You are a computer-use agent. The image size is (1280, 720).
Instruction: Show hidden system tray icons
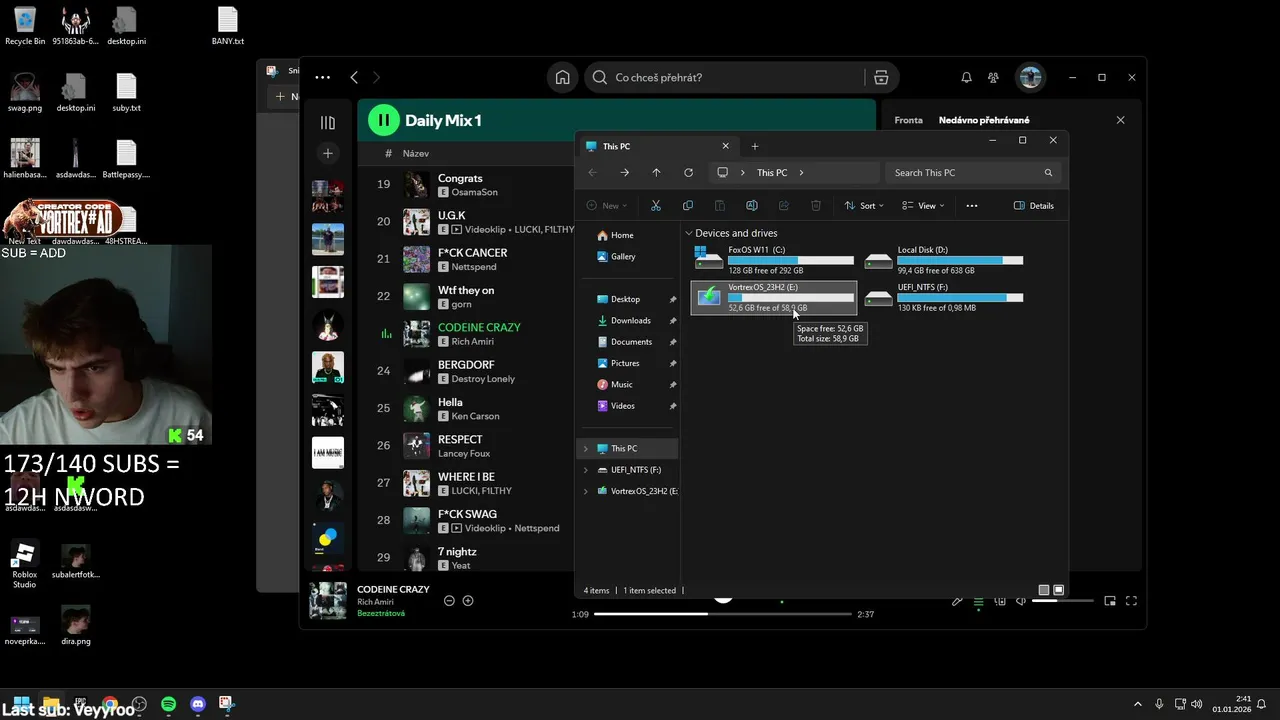tap(1137, 704)
